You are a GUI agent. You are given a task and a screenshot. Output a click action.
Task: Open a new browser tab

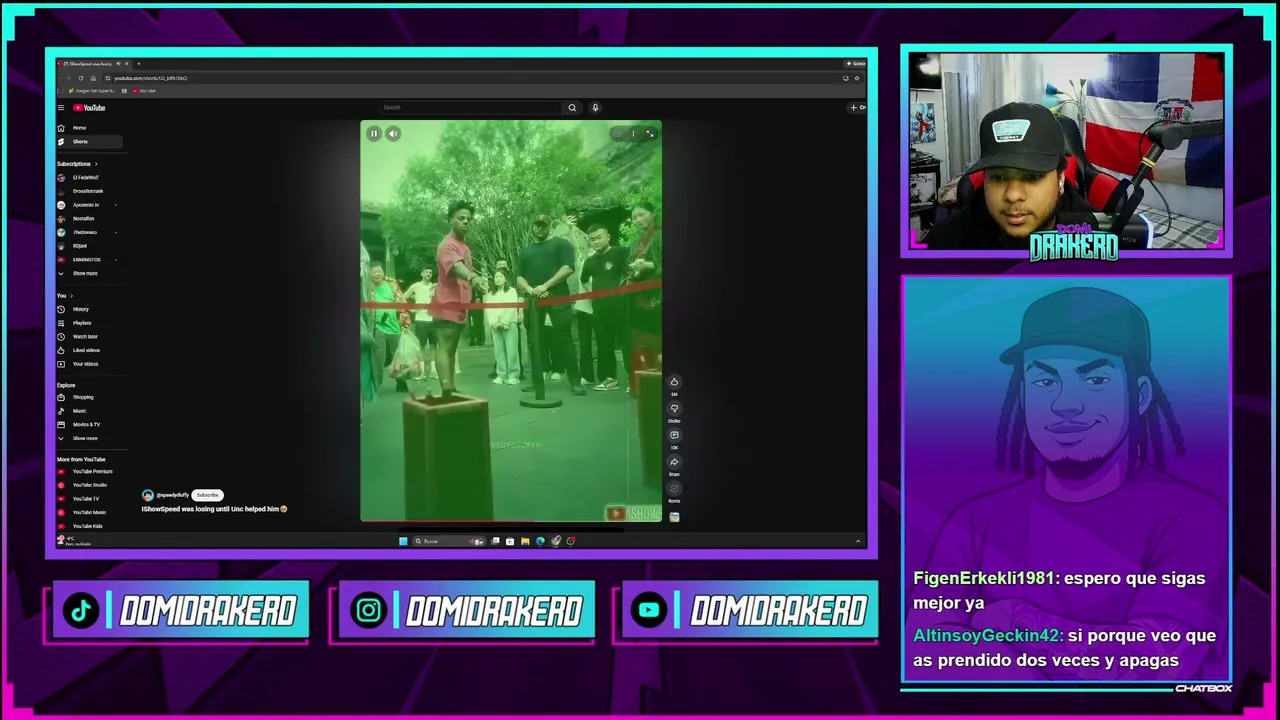point(138,64)
